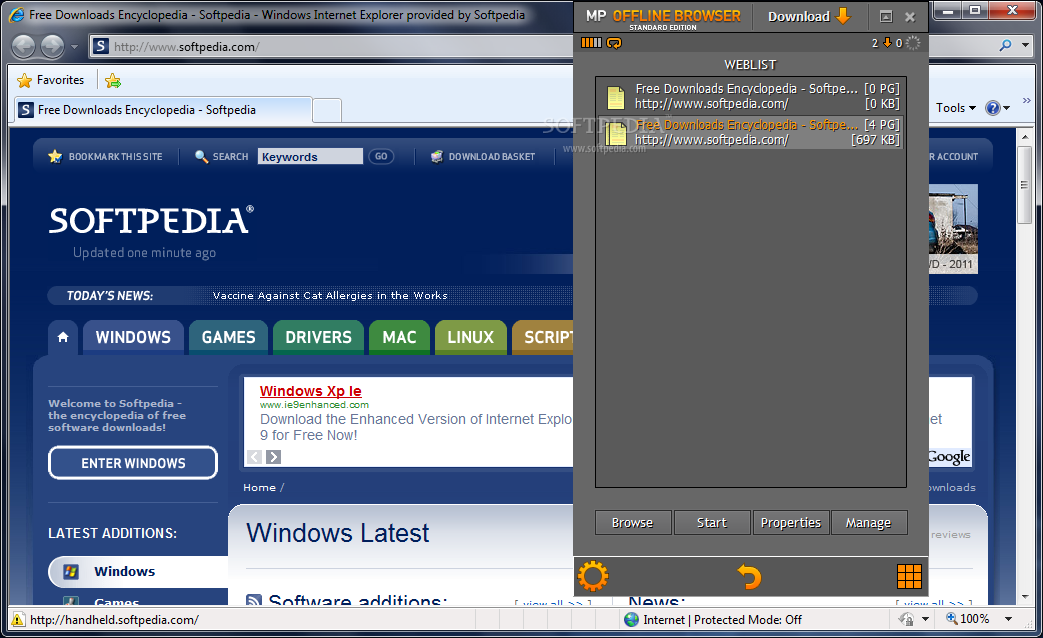Image resolution: width=1043 pixels, height=638 pixels.
Task: Click the Windows logo in Latest Additions
Action: 71,571
